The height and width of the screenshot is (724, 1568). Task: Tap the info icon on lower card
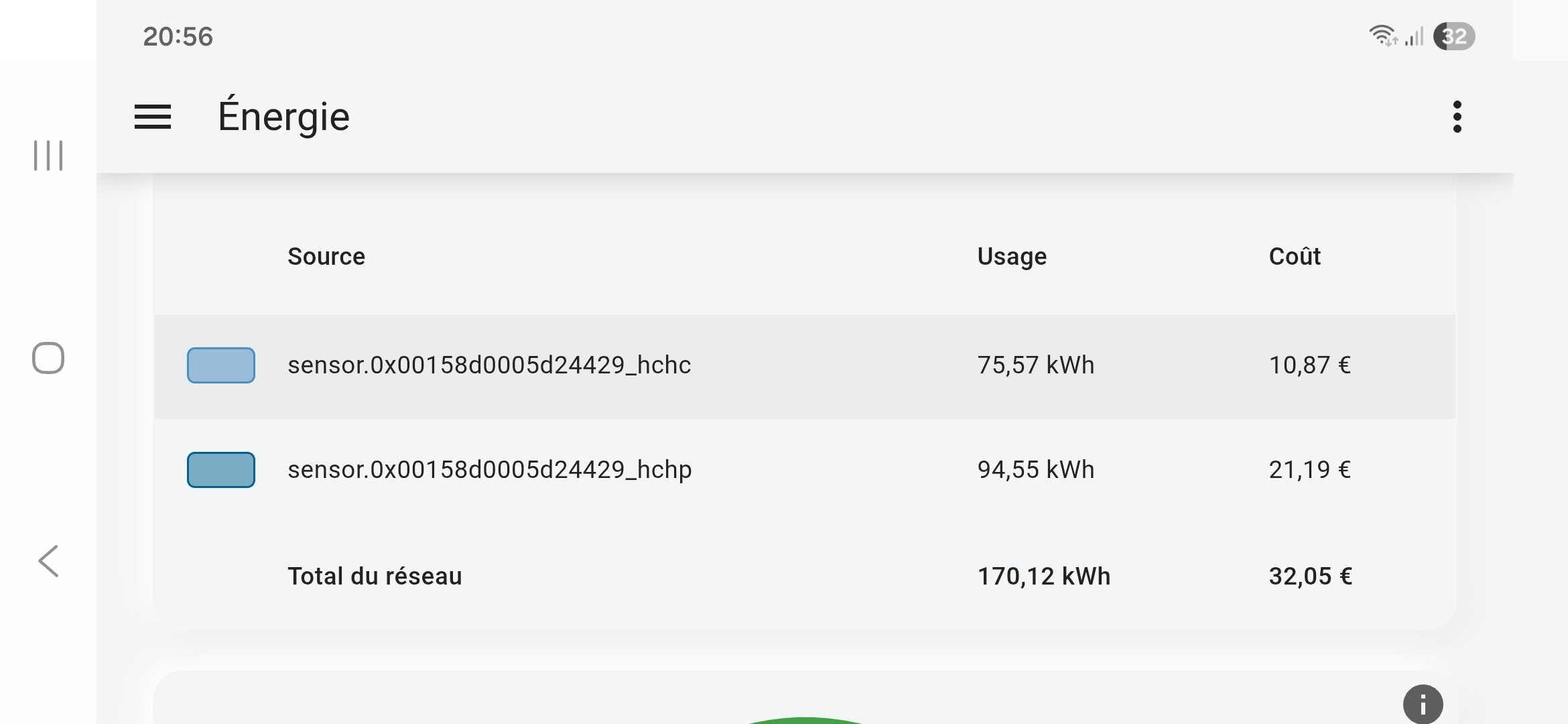1423,704
